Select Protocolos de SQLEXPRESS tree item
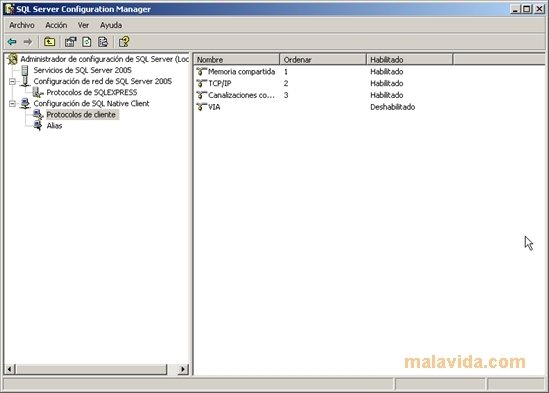This screenshot has width=549, height=393. (x=92, y=92)
